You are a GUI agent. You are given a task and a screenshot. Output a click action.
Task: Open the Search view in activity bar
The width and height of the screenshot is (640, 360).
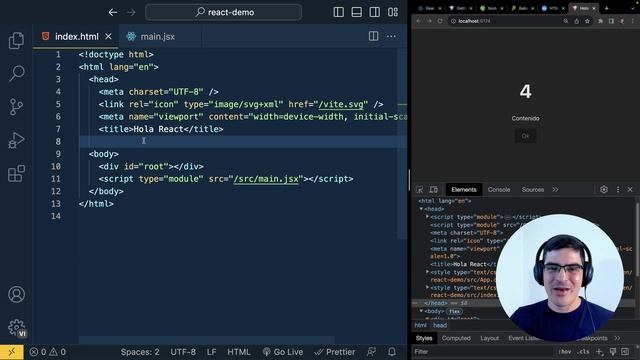coord(16,73)
